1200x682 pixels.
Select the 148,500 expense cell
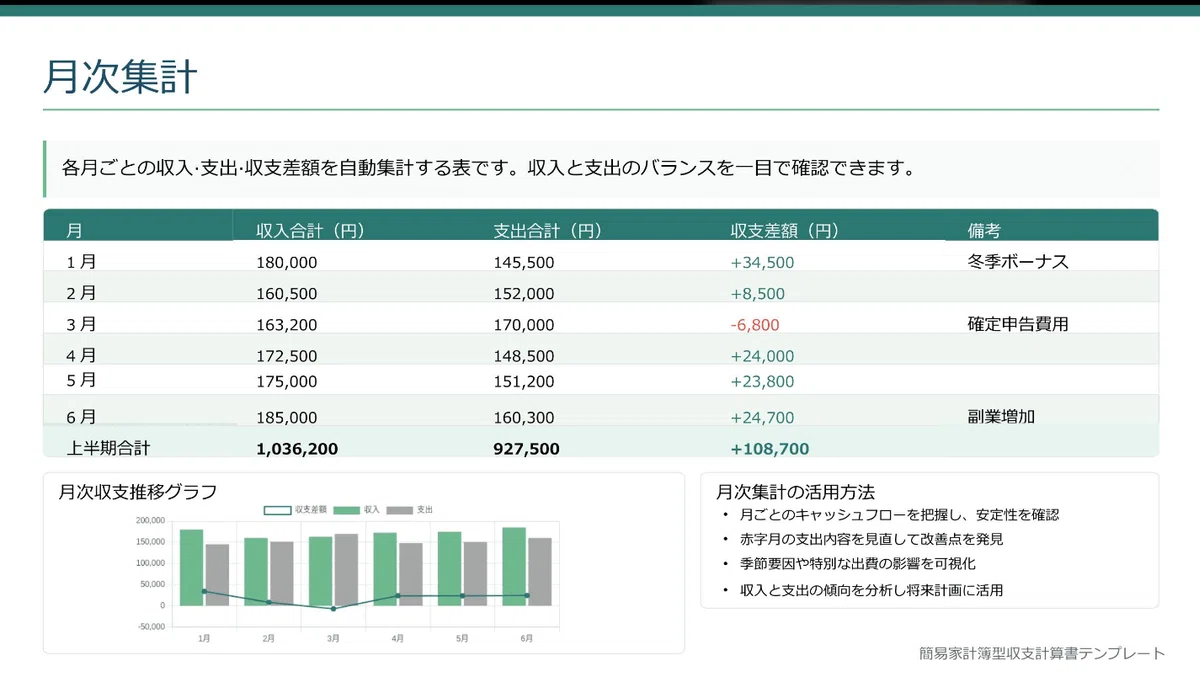point(524,356)
